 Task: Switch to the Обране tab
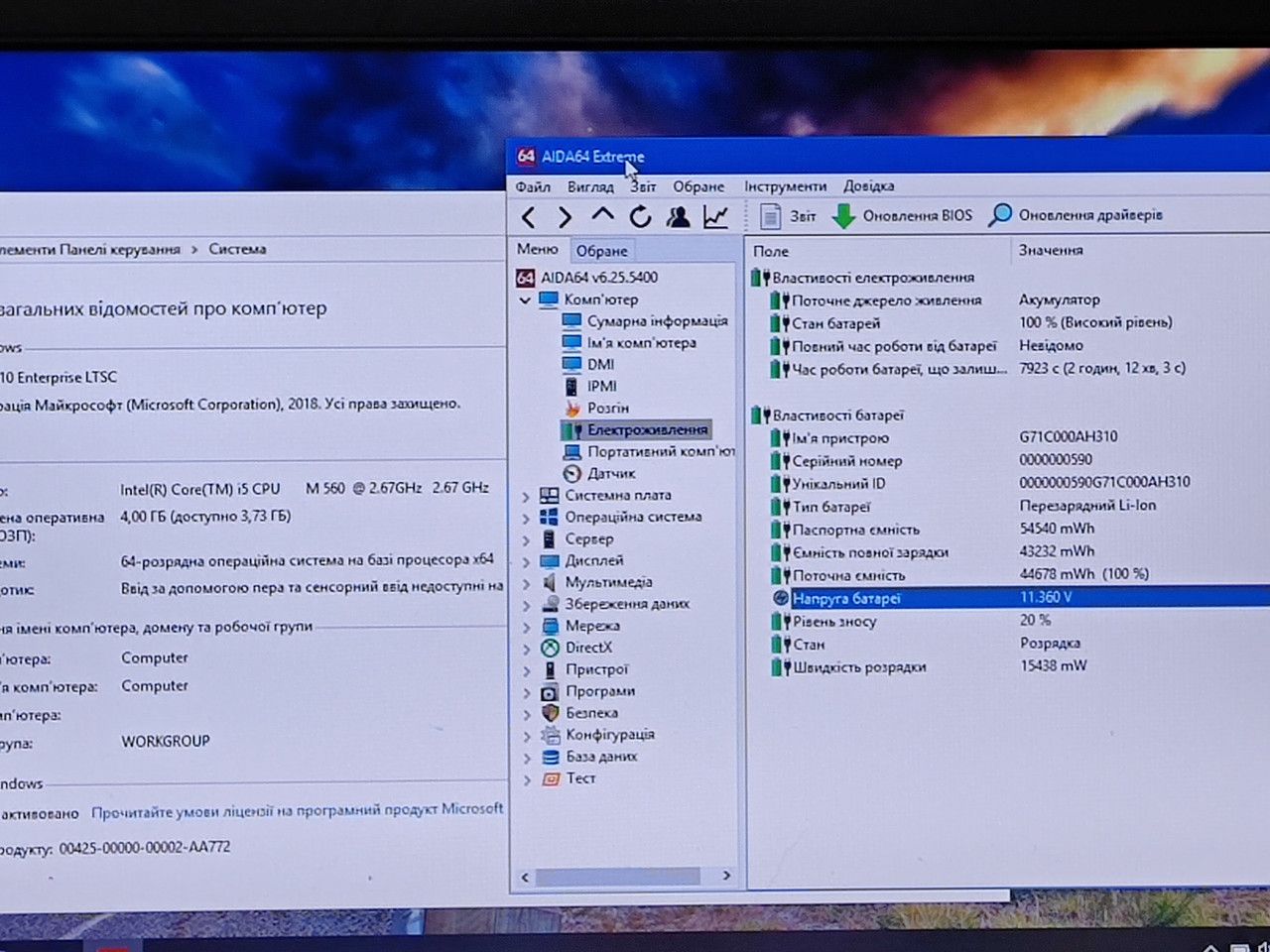(602, 251)
